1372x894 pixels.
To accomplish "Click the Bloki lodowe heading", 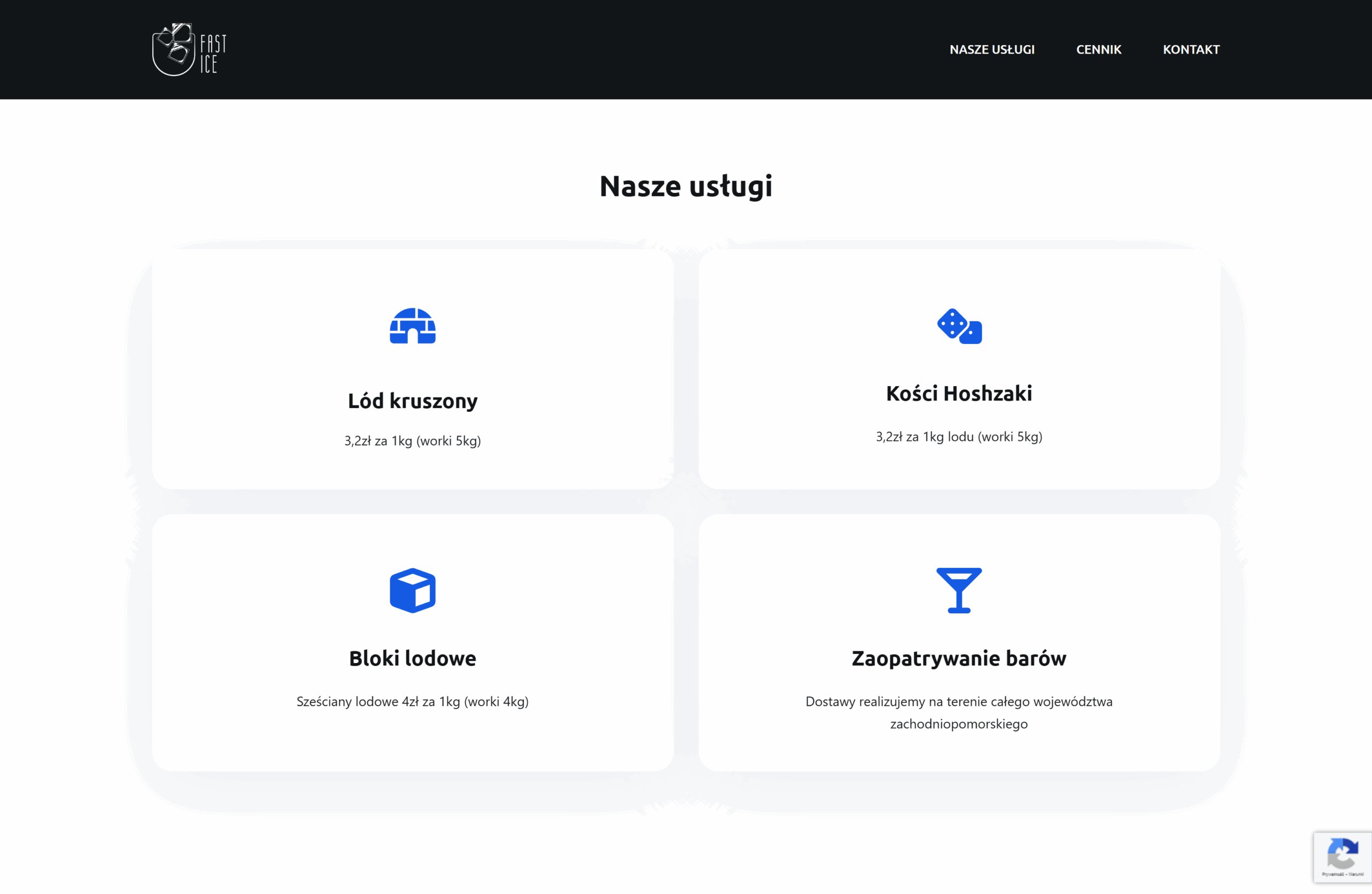I will (412, 658).
